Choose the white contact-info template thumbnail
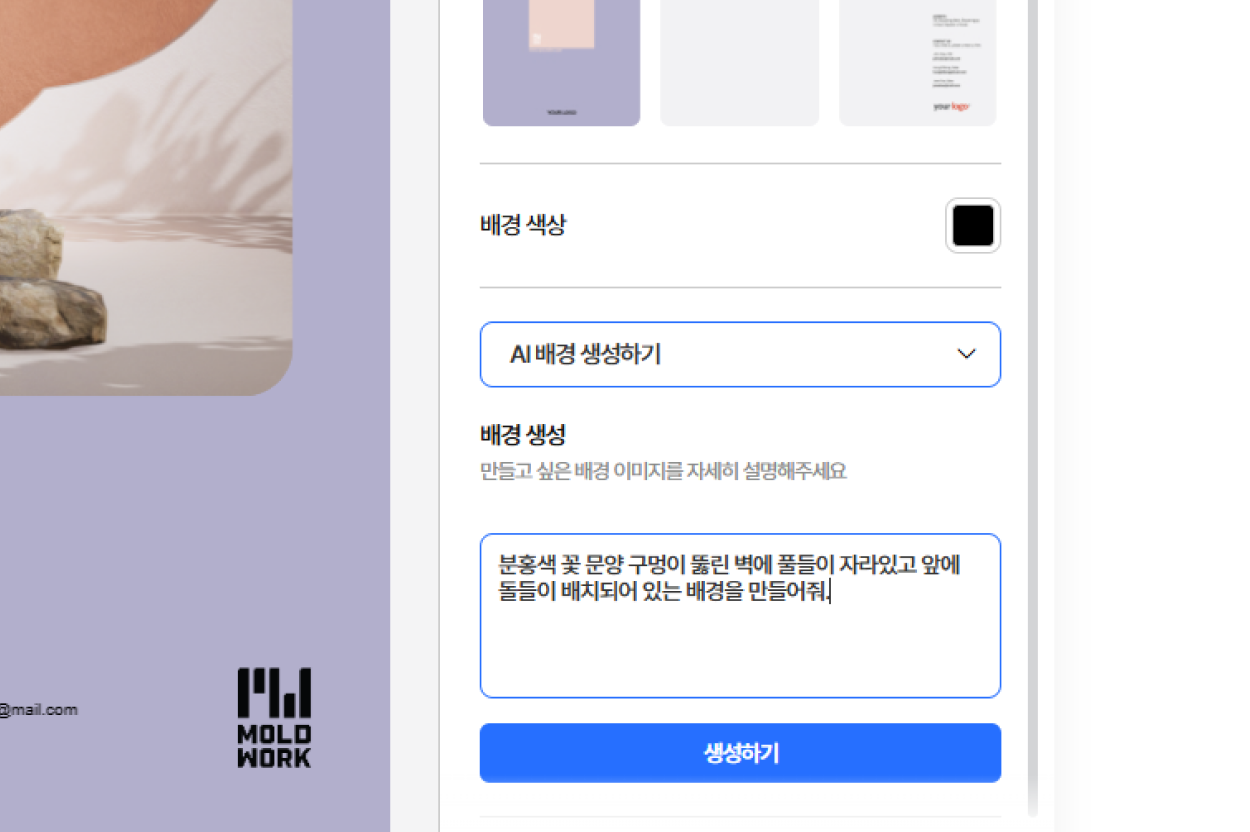 (918, 62)
